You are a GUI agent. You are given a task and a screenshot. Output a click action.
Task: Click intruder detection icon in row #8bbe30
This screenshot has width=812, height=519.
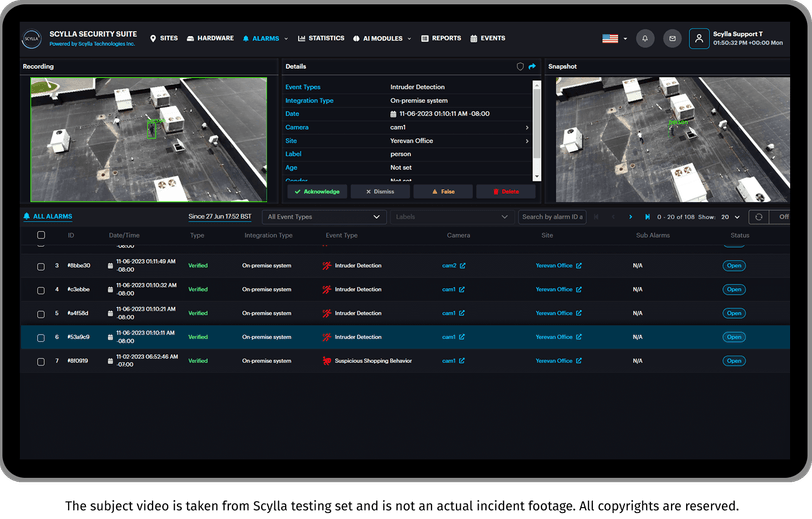327,266
